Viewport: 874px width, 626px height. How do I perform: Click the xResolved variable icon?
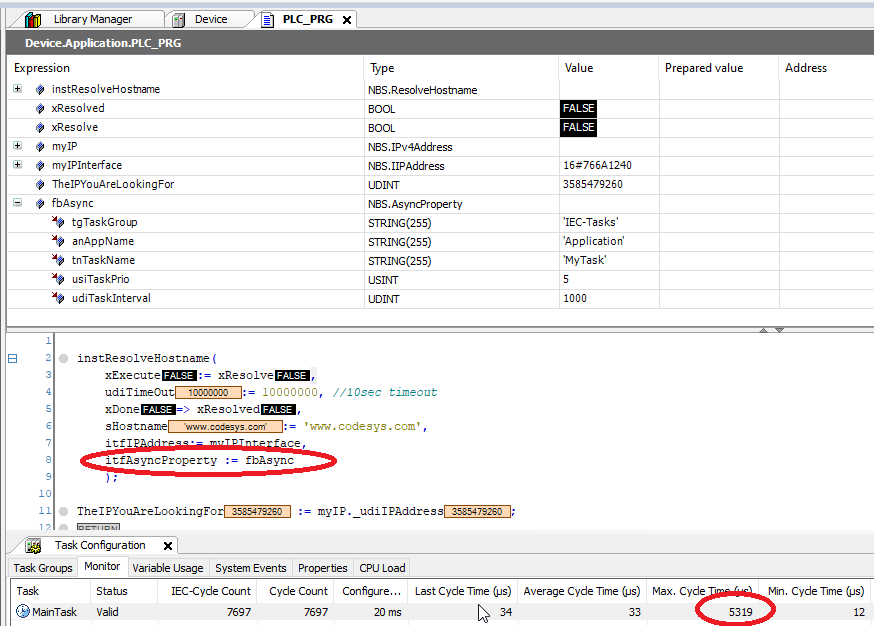tap(40, 109)
